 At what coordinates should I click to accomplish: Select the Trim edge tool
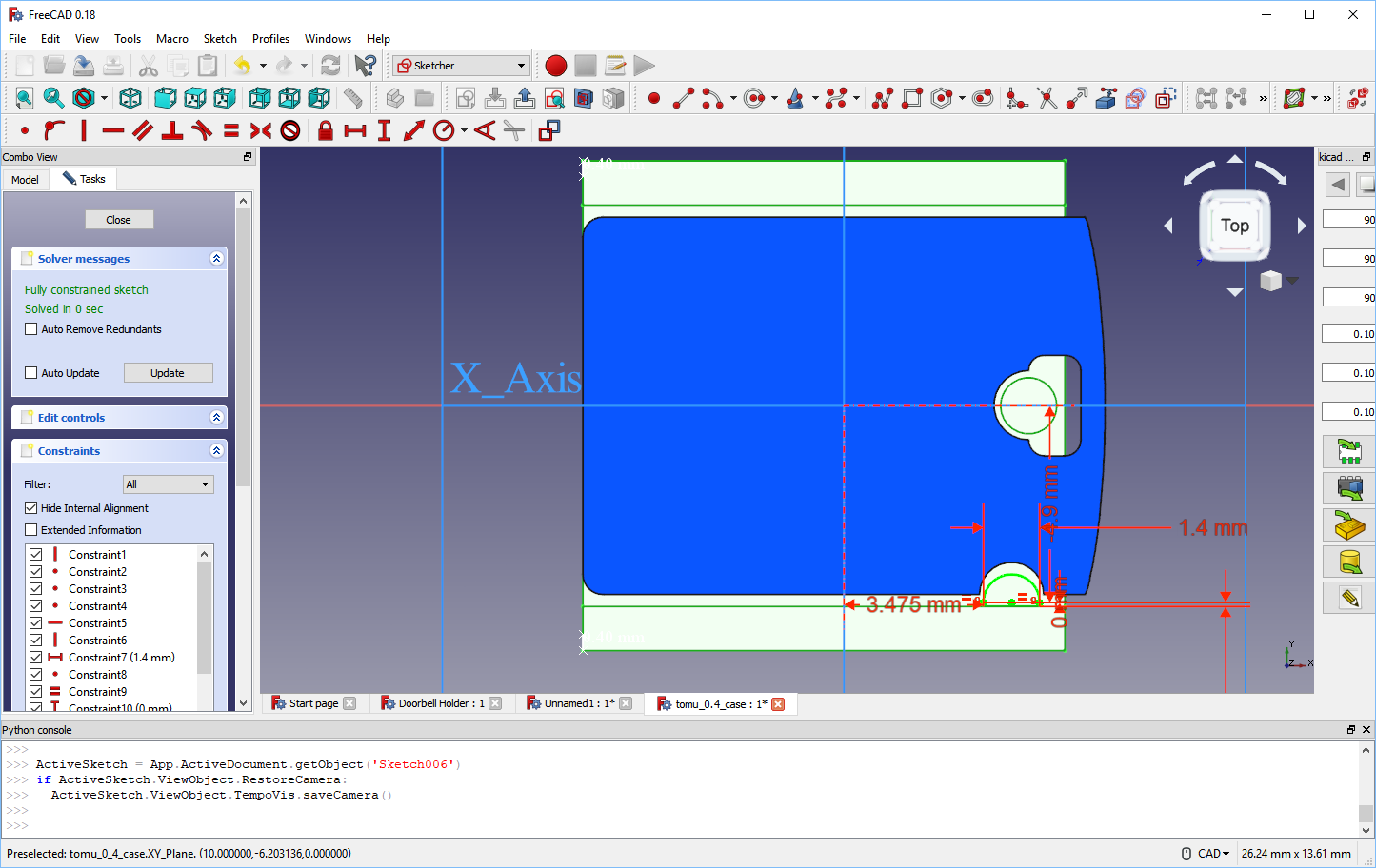[1046, 98]
